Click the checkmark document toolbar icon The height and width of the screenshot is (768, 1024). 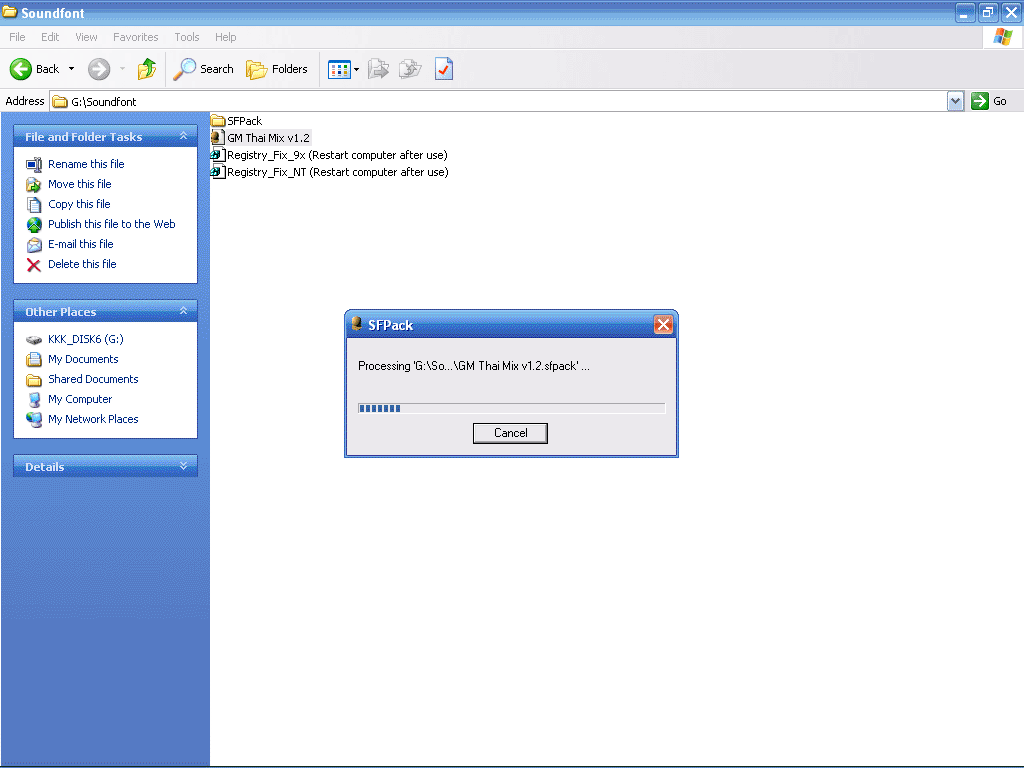(444, 69)
